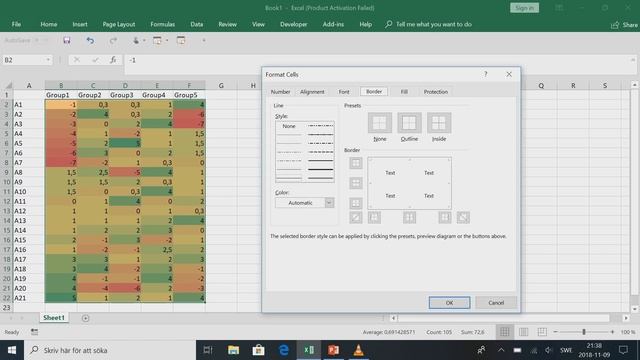
Task: Add a new sheet with the plus icon
Action: pyautogui.click(x=85, y=318)
